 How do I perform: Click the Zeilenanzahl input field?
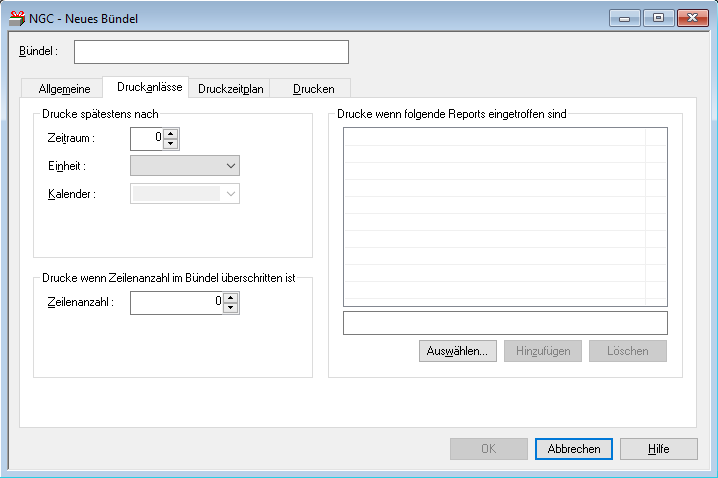[175, 302]
